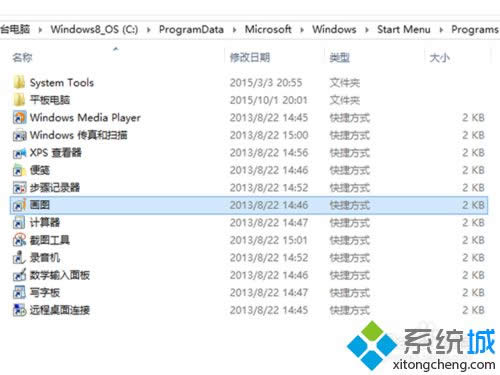Click date 2013/8/22 14:56 of XPS 查看器
Image resolution: width=500 pixels, height=375 pixels.
269,153
